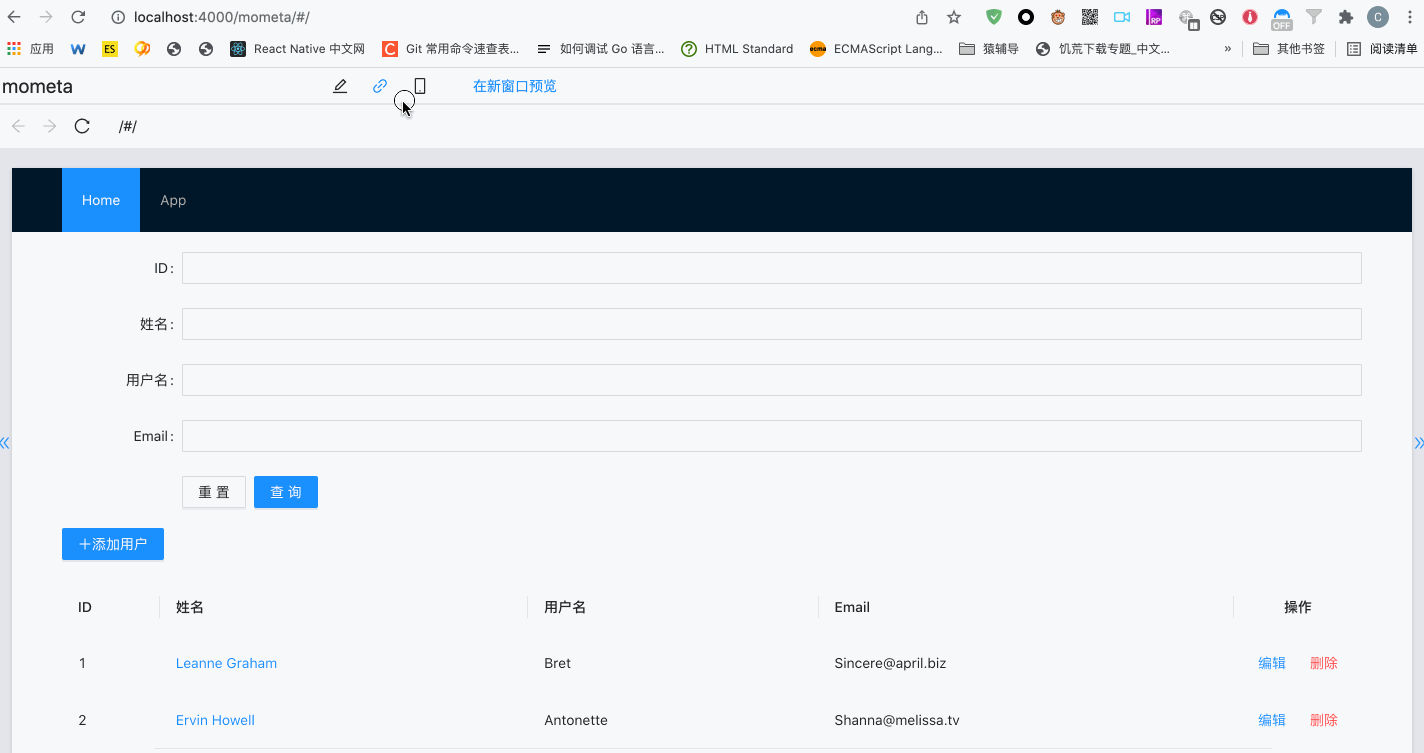Open React Native 中文网 bookmark
The height and width of the screenshot is (753, 1424).
[298, 48]
